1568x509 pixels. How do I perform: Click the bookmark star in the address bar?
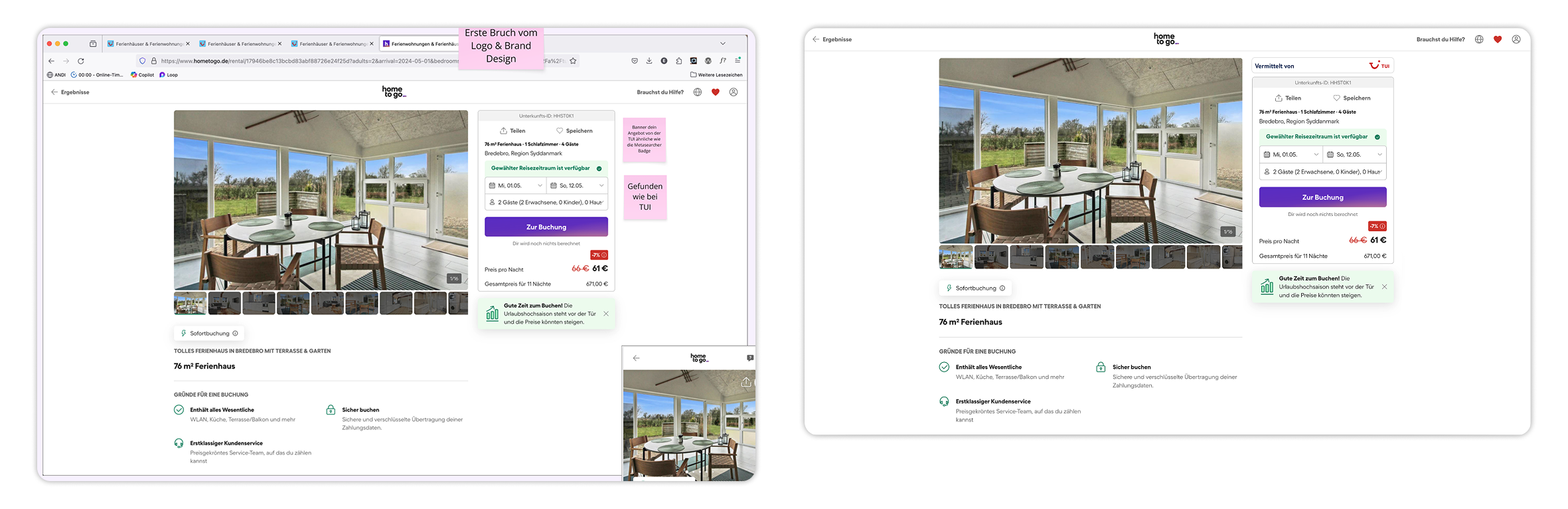tap(573, 61)
